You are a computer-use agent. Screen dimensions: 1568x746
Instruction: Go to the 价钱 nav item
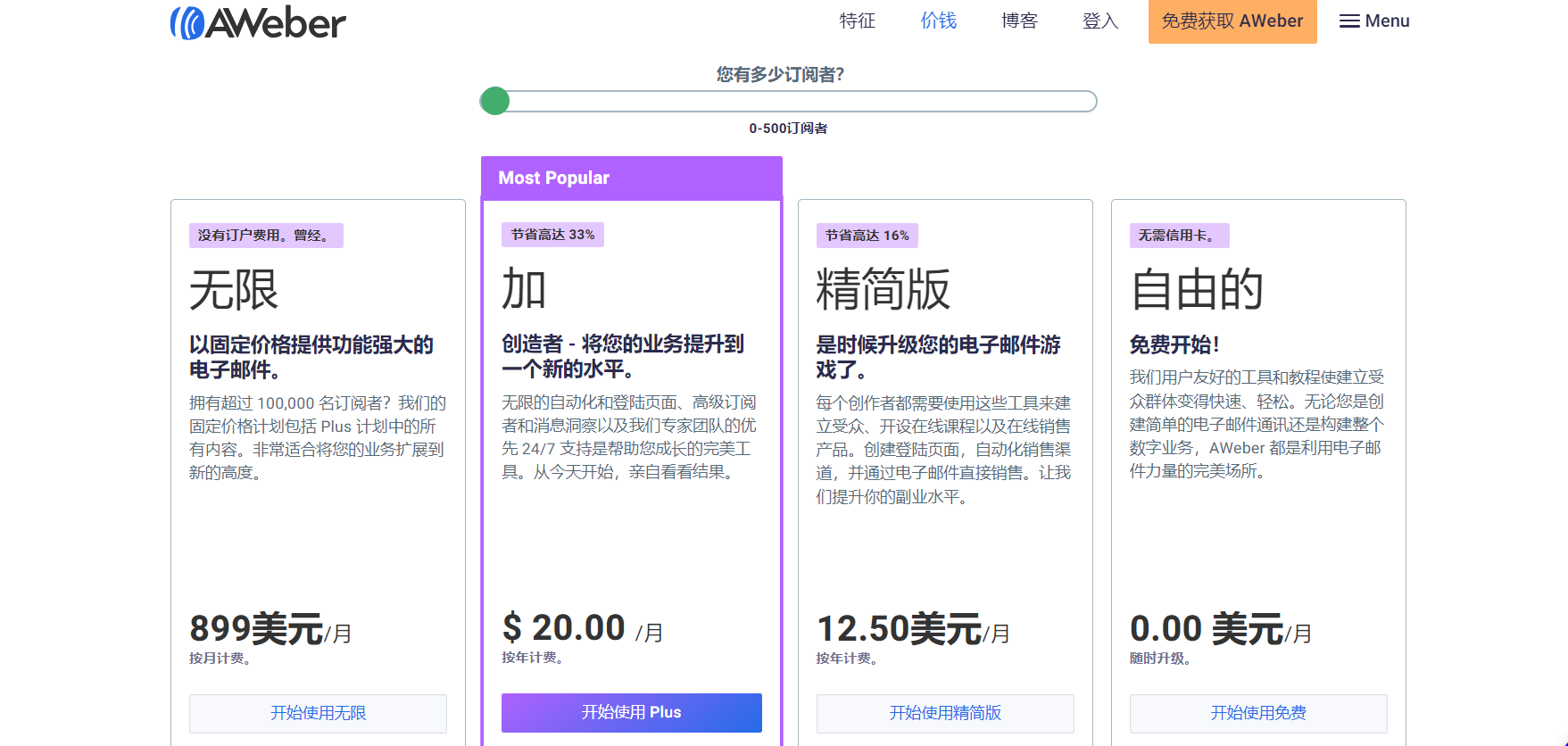pyautogui.click(x=939, y=21)
